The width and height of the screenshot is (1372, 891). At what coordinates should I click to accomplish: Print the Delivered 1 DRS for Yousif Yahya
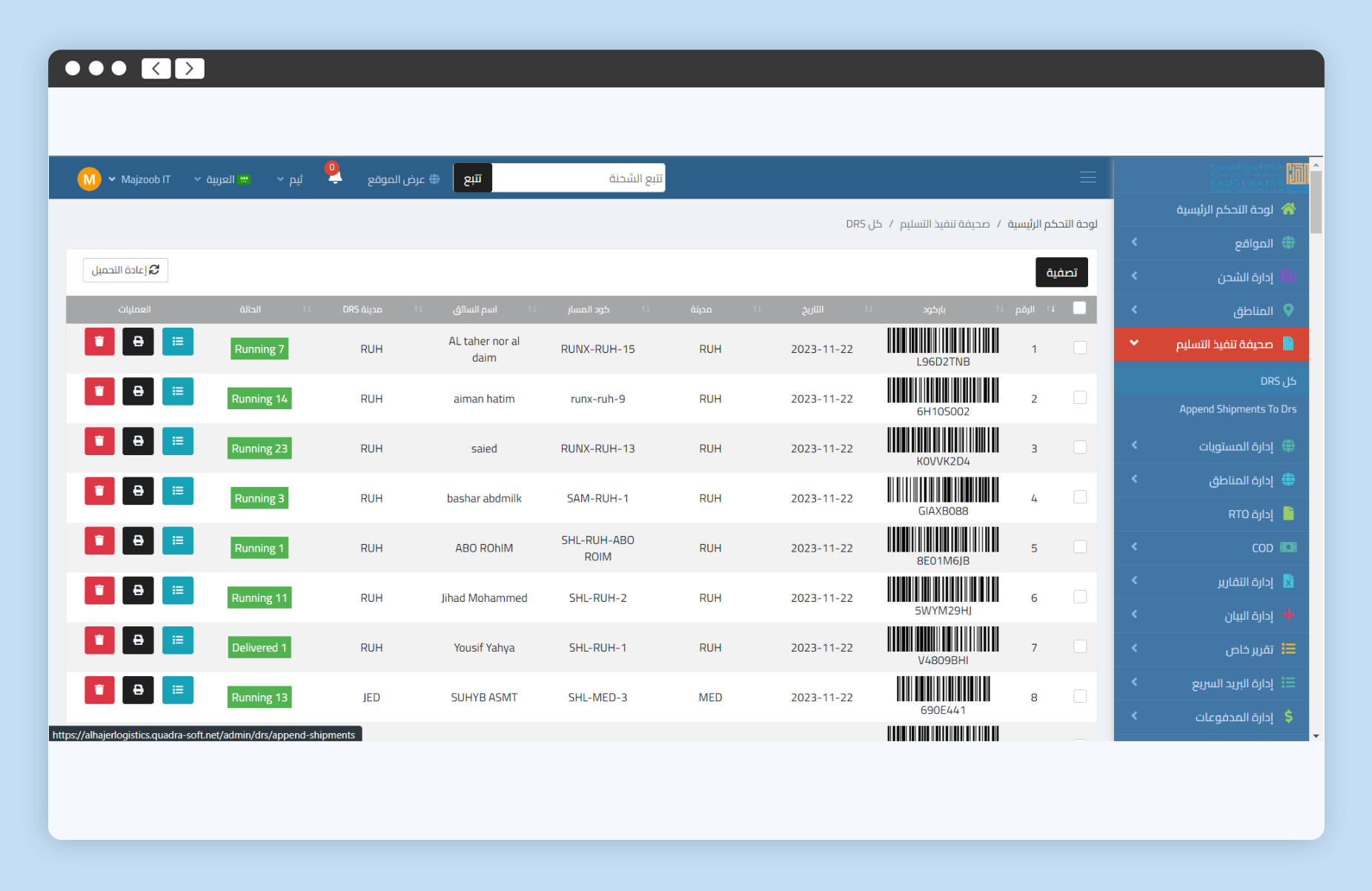click(138, 640)
